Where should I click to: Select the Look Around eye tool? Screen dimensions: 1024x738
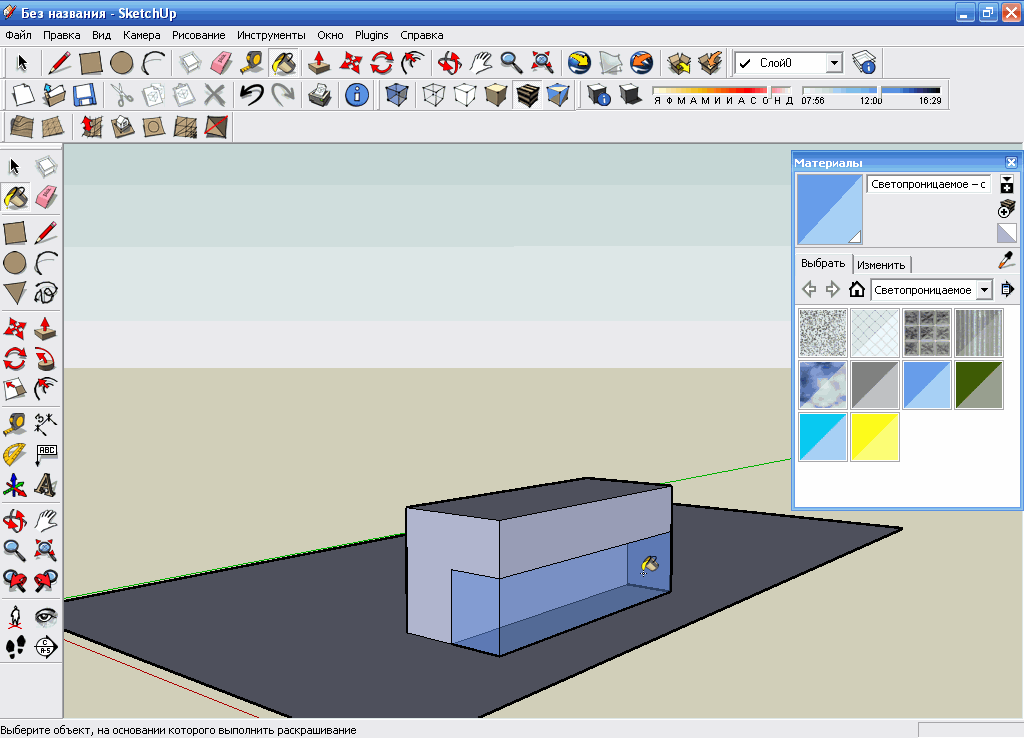coord(45,617)
